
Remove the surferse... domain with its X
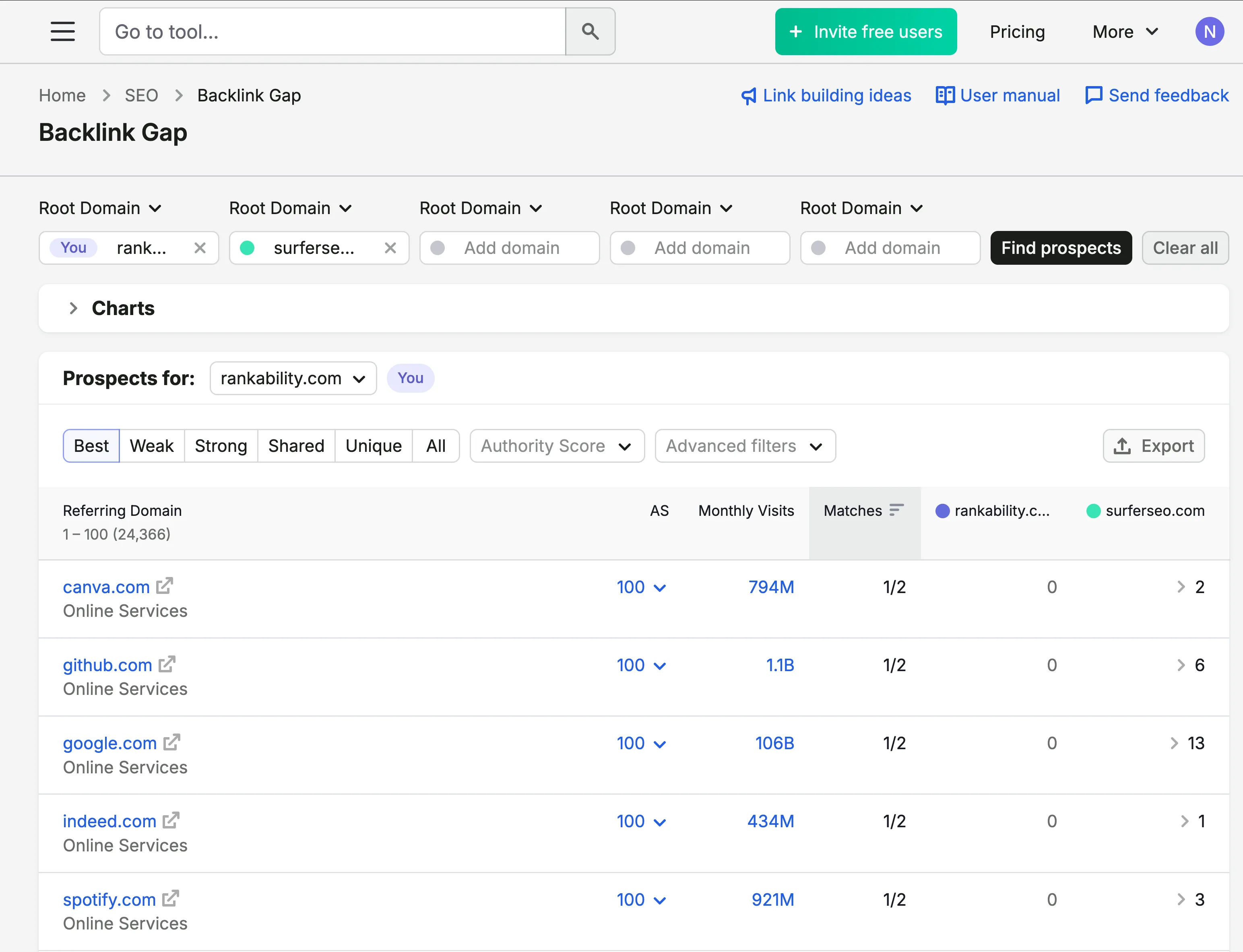tap(390, 247)
